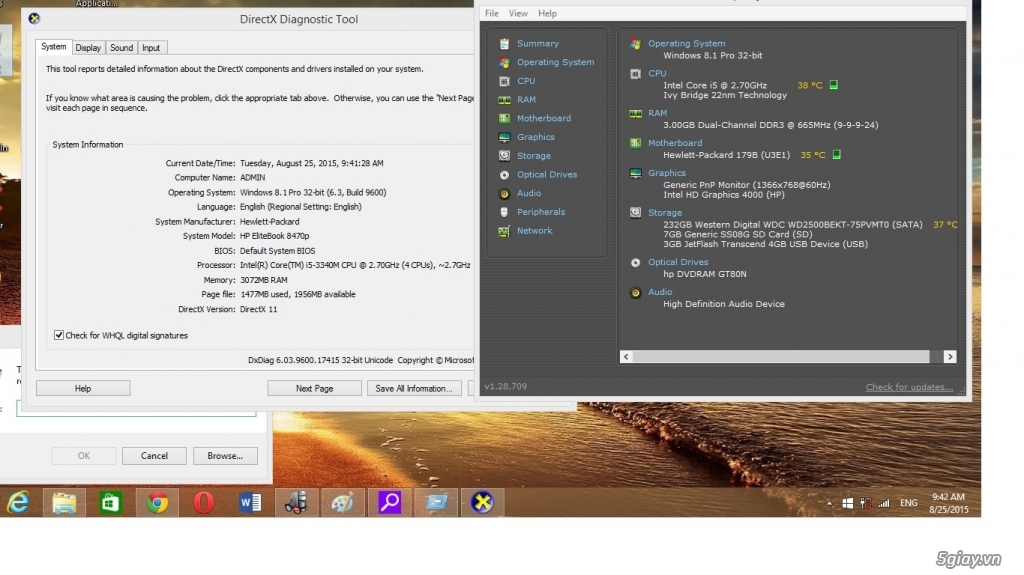
Task: Open the Summary section icon in Speccy sidebar
Action: coord(504,44)
